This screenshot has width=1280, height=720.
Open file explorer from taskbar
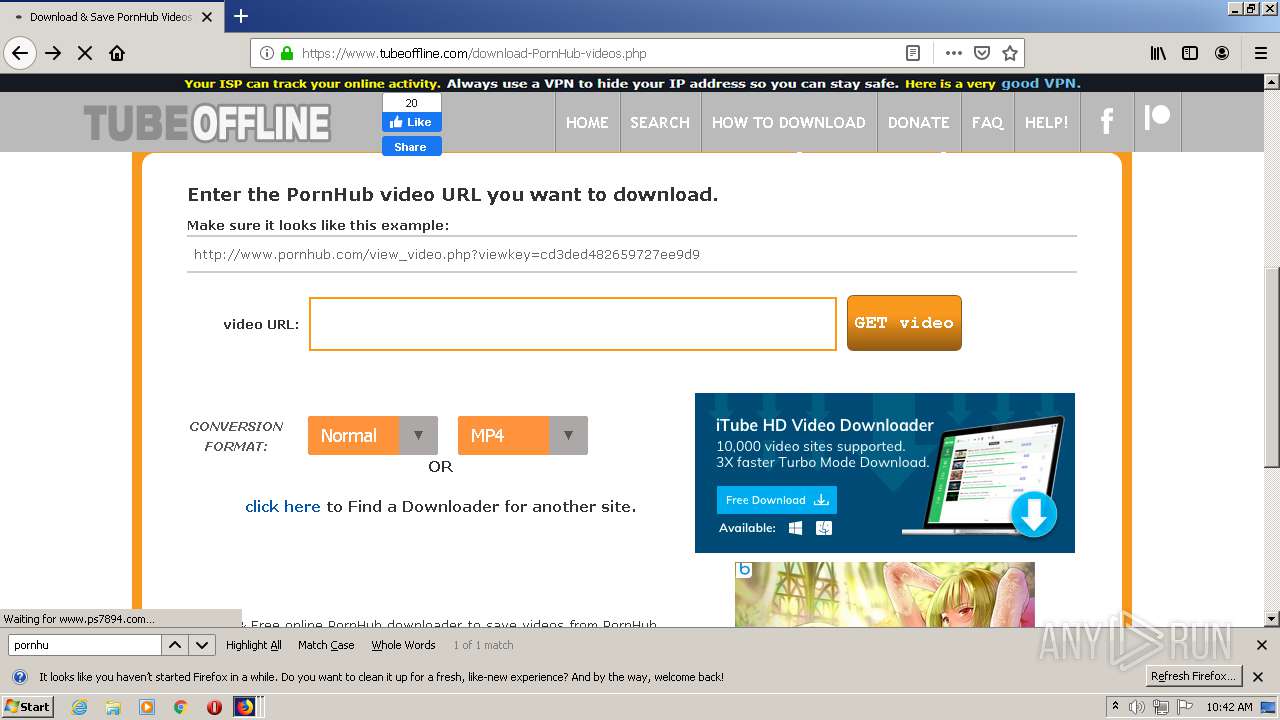(113, 707)
